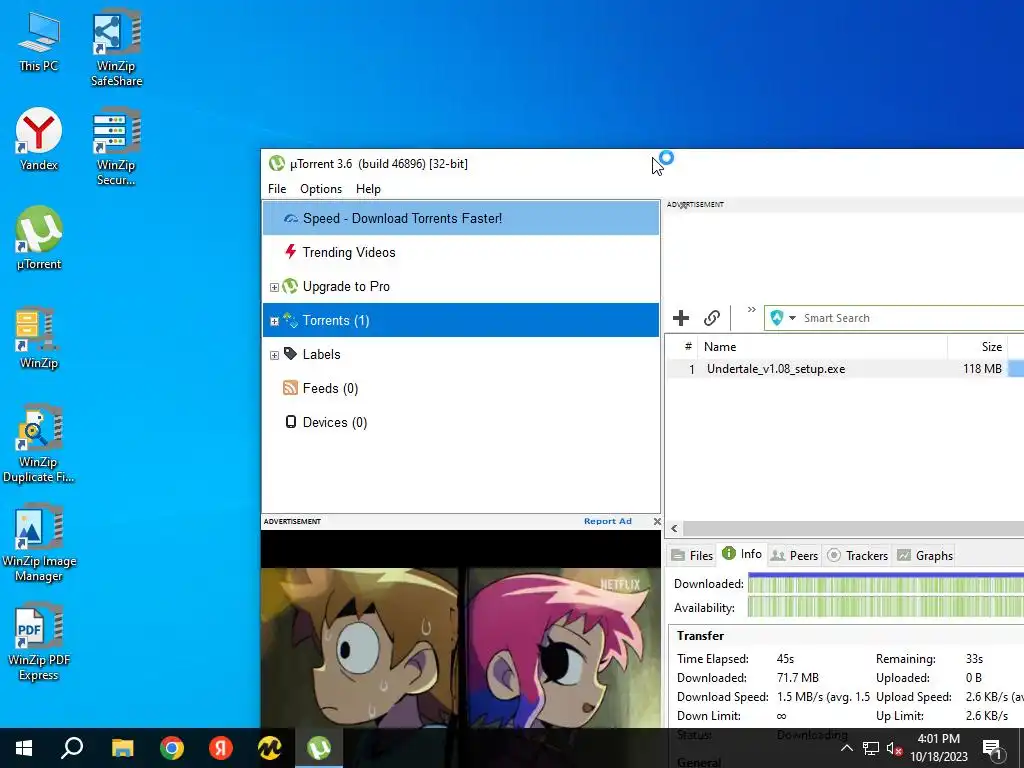Switch to the Graphs tab
The image size is (1024, 768).
925,555
